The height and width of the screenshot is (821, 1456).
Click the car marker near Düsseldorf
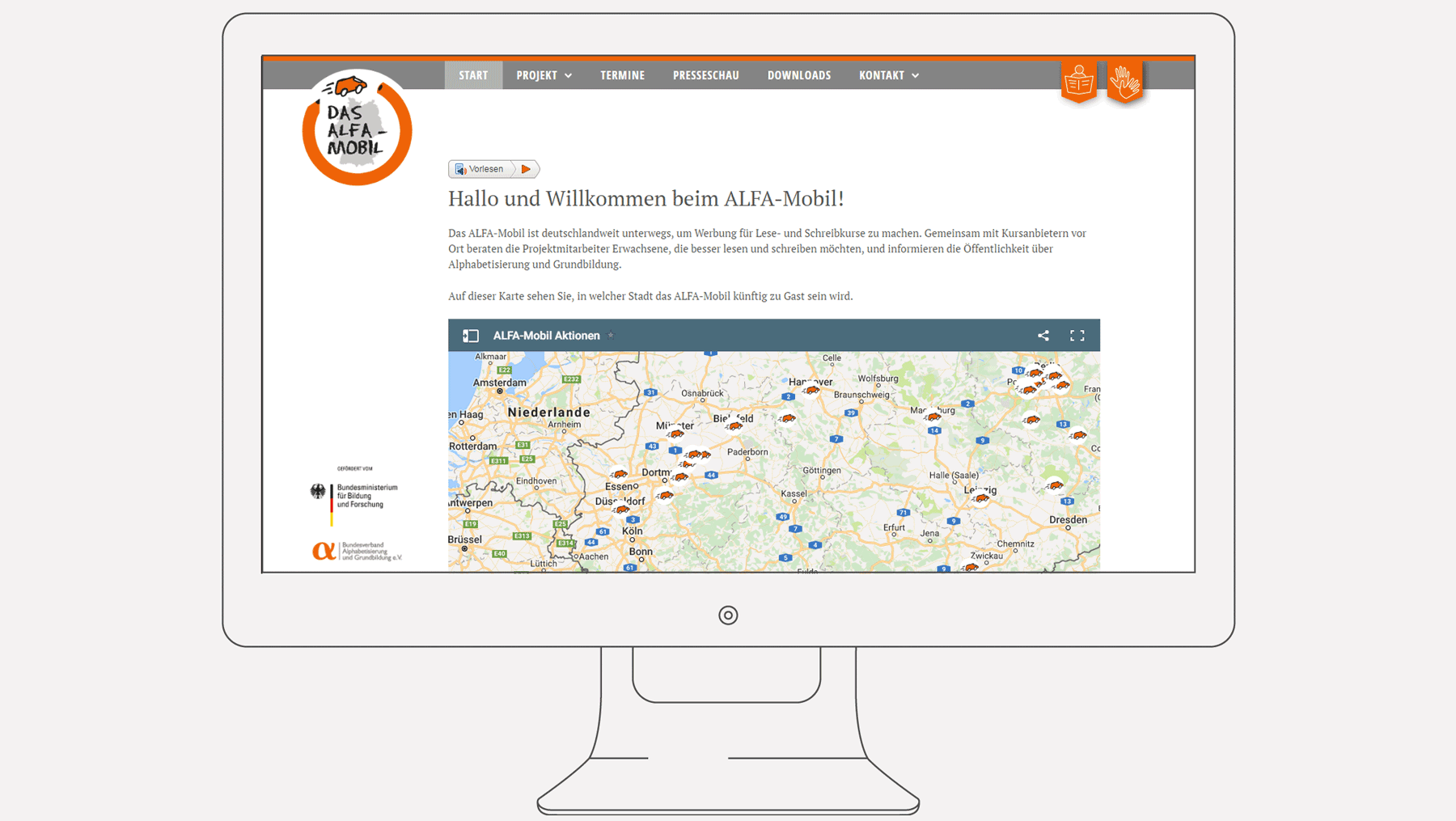point(622,510)
